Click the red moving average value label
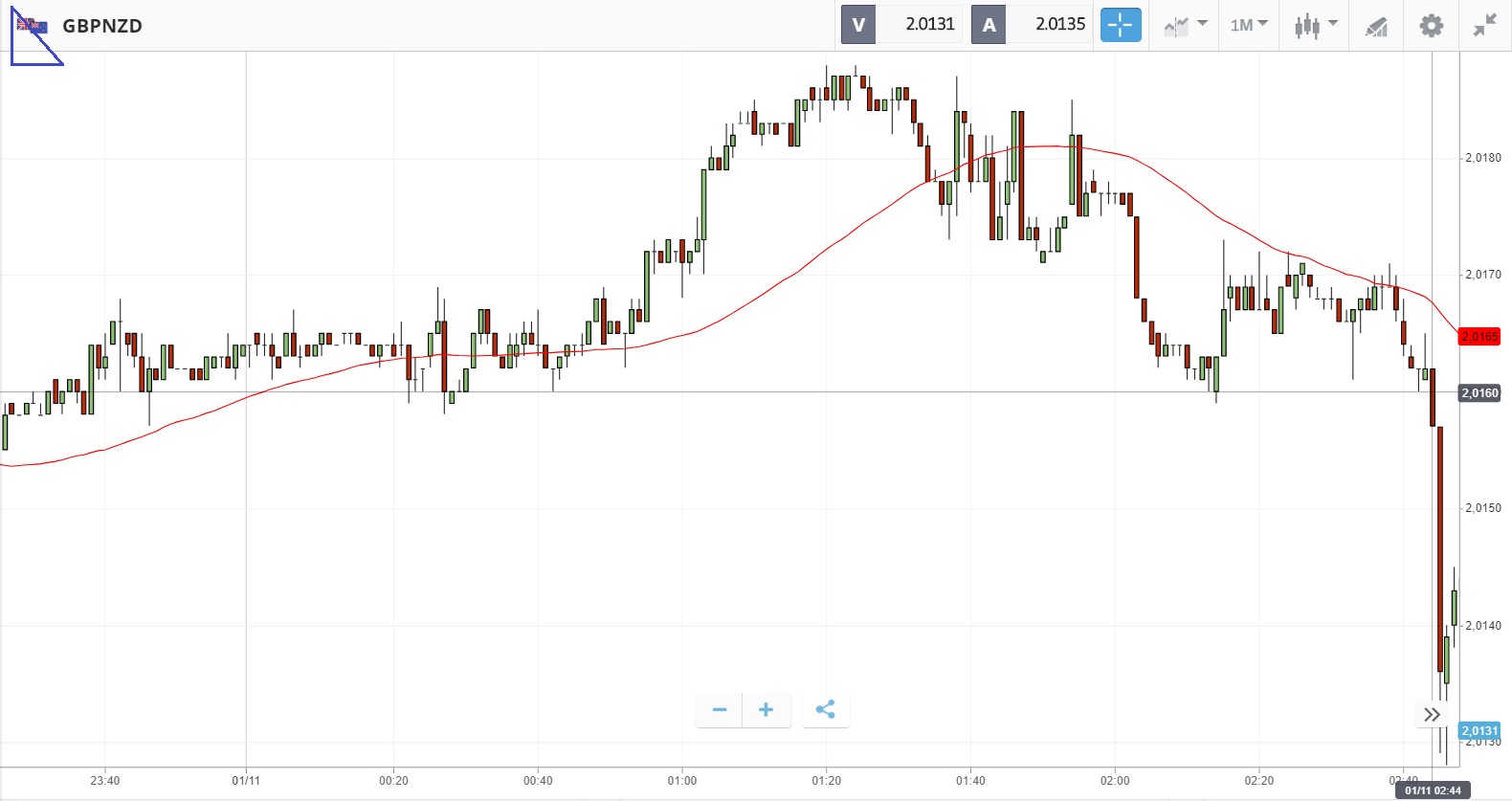The width and height of the screenshot is (1512, 801). 1479,337
